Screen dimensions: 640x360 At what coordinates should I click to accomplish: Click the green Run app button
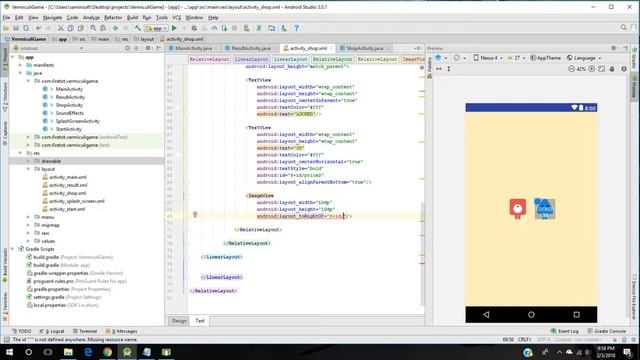tap(174, 28)
